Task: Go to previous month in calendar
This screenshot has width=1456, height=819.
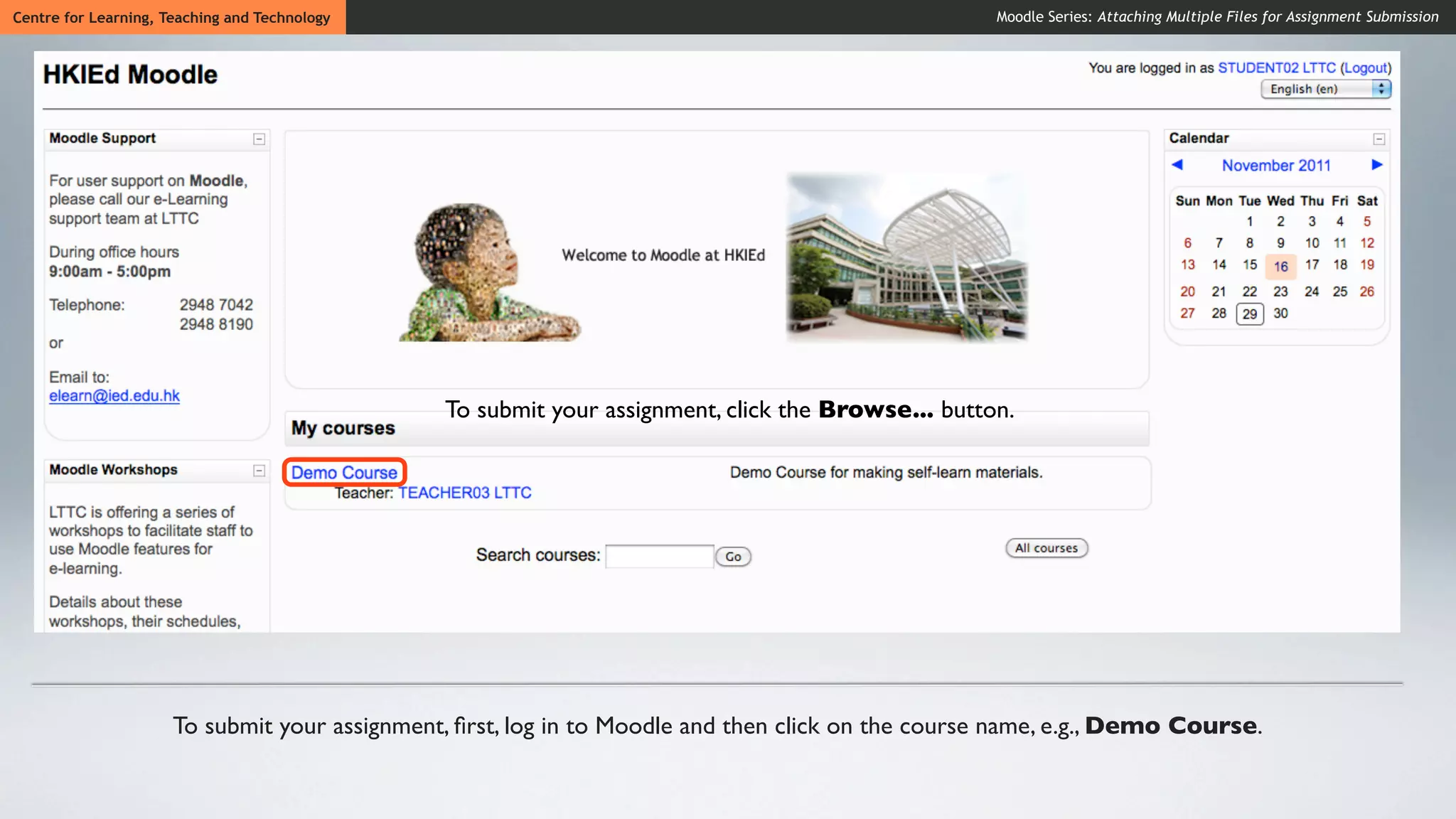Action: tap(1177, 165)
